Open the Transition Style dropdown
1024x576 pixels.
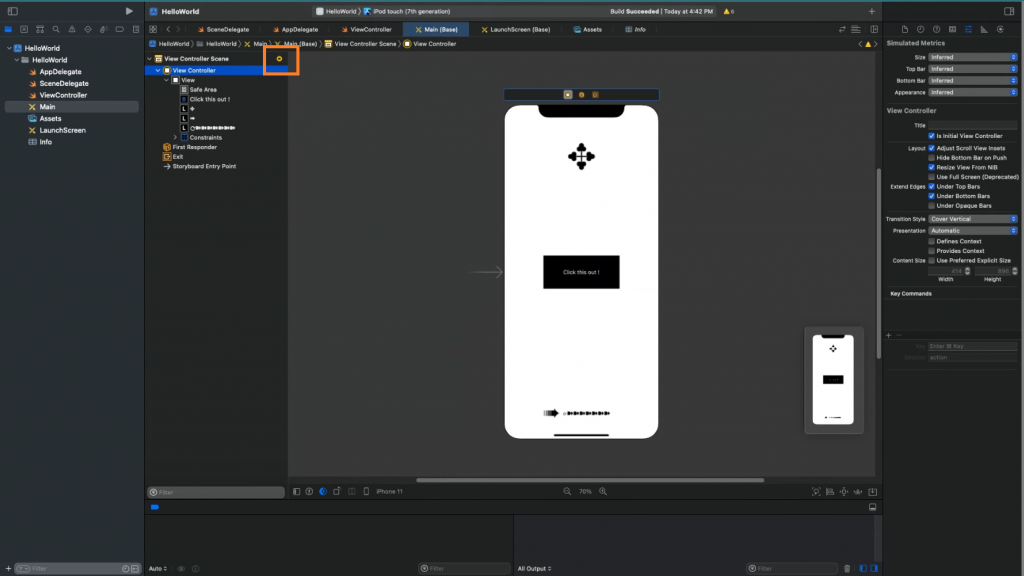point(972,218)
